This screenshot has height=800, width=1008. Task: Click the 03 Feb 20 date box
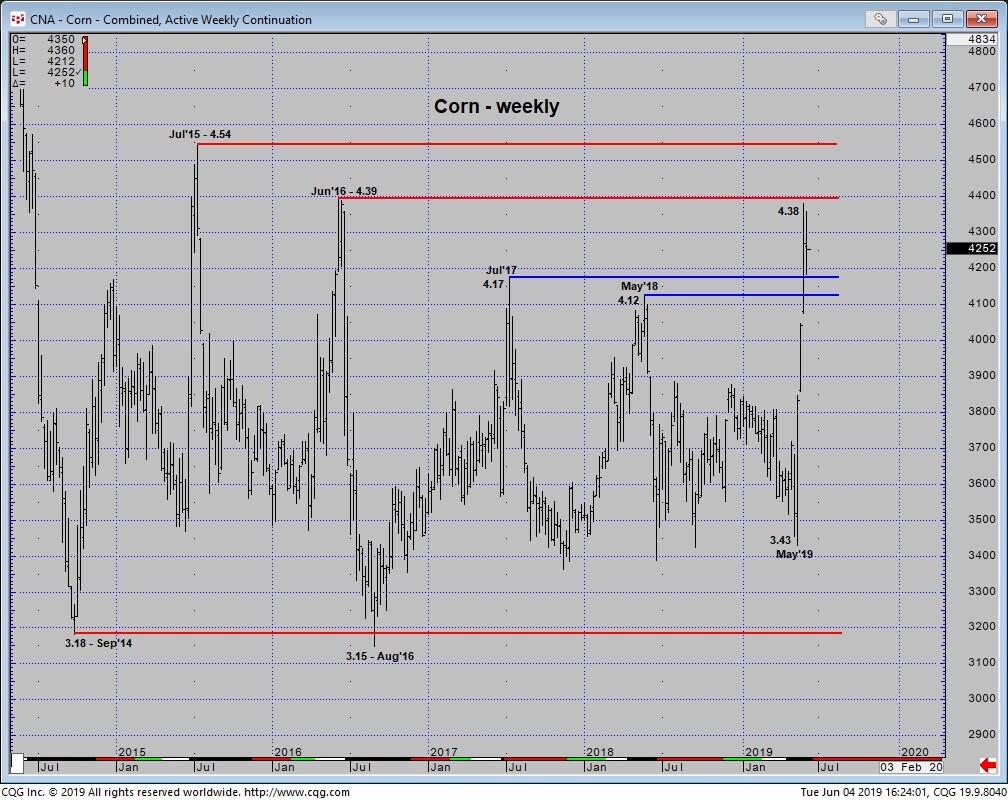coord(910,766)
